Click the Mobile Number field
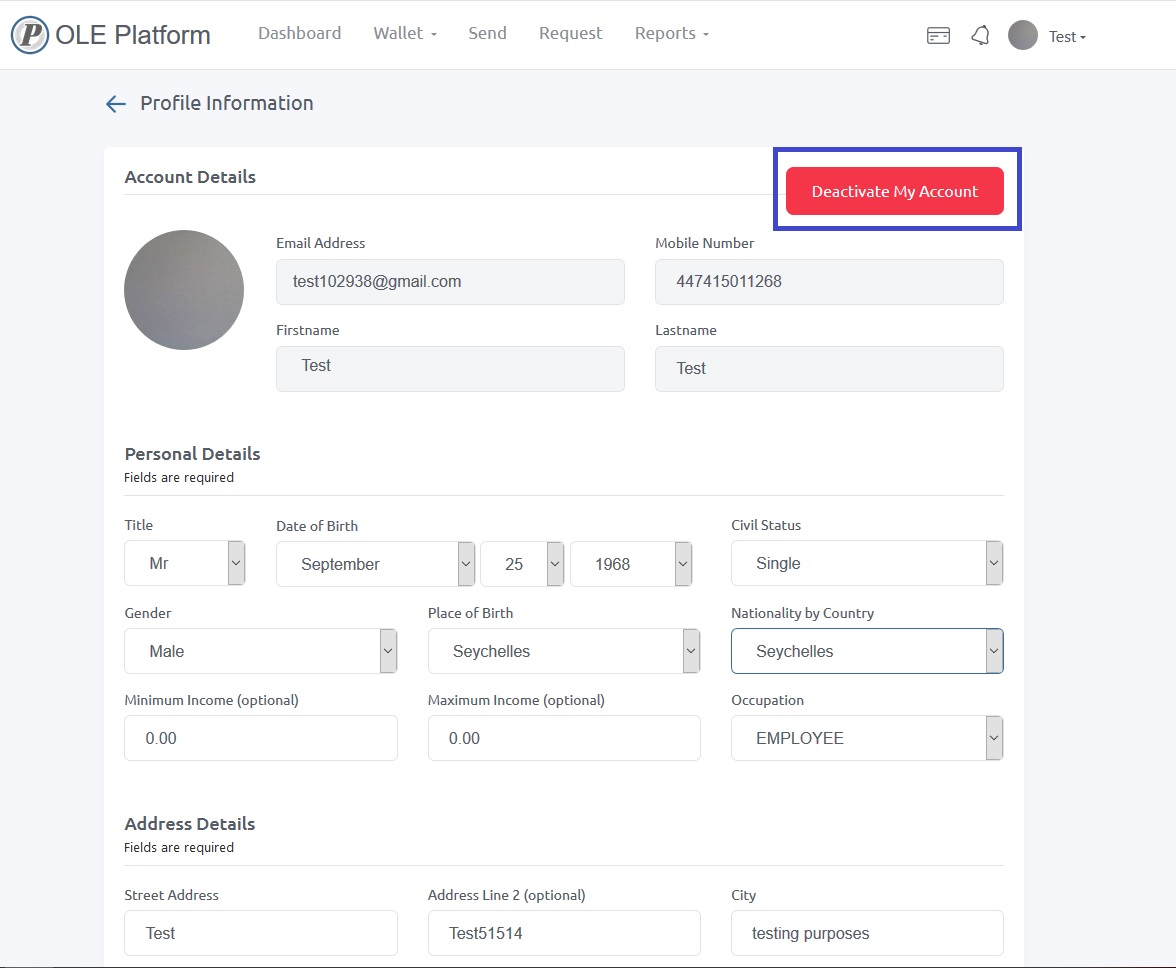The image size is (1176, 968). 830,282
